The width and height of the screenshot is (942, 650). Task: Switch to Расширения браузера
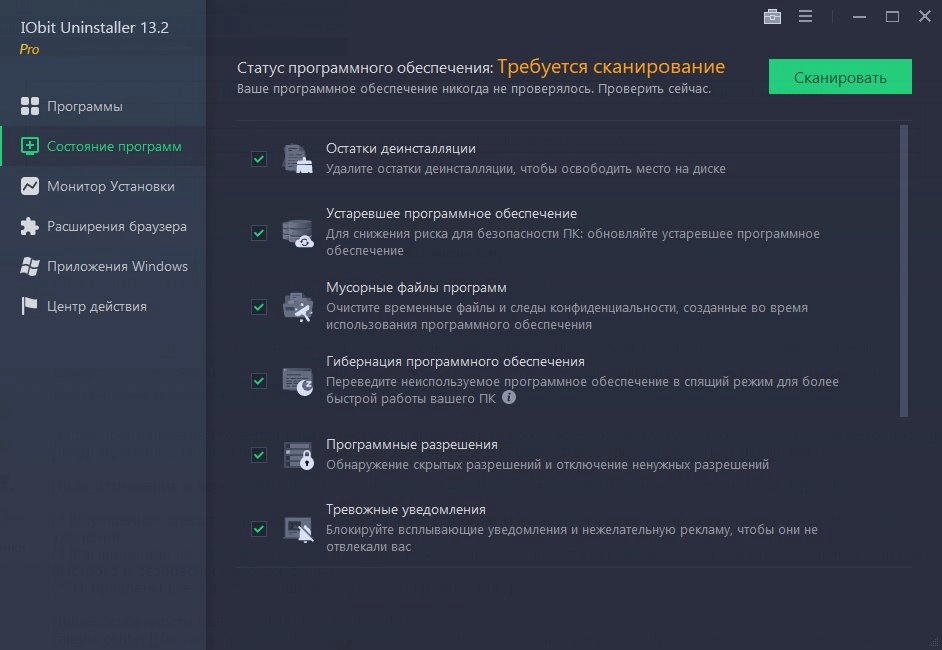coord(103,226)
